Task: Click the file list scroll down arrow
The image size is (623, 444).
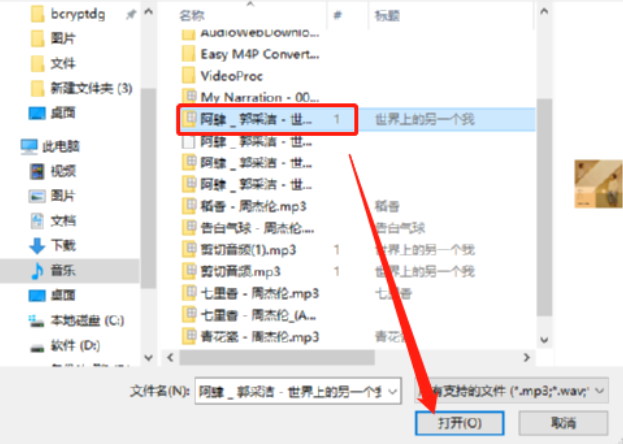Action: (544, 340)
